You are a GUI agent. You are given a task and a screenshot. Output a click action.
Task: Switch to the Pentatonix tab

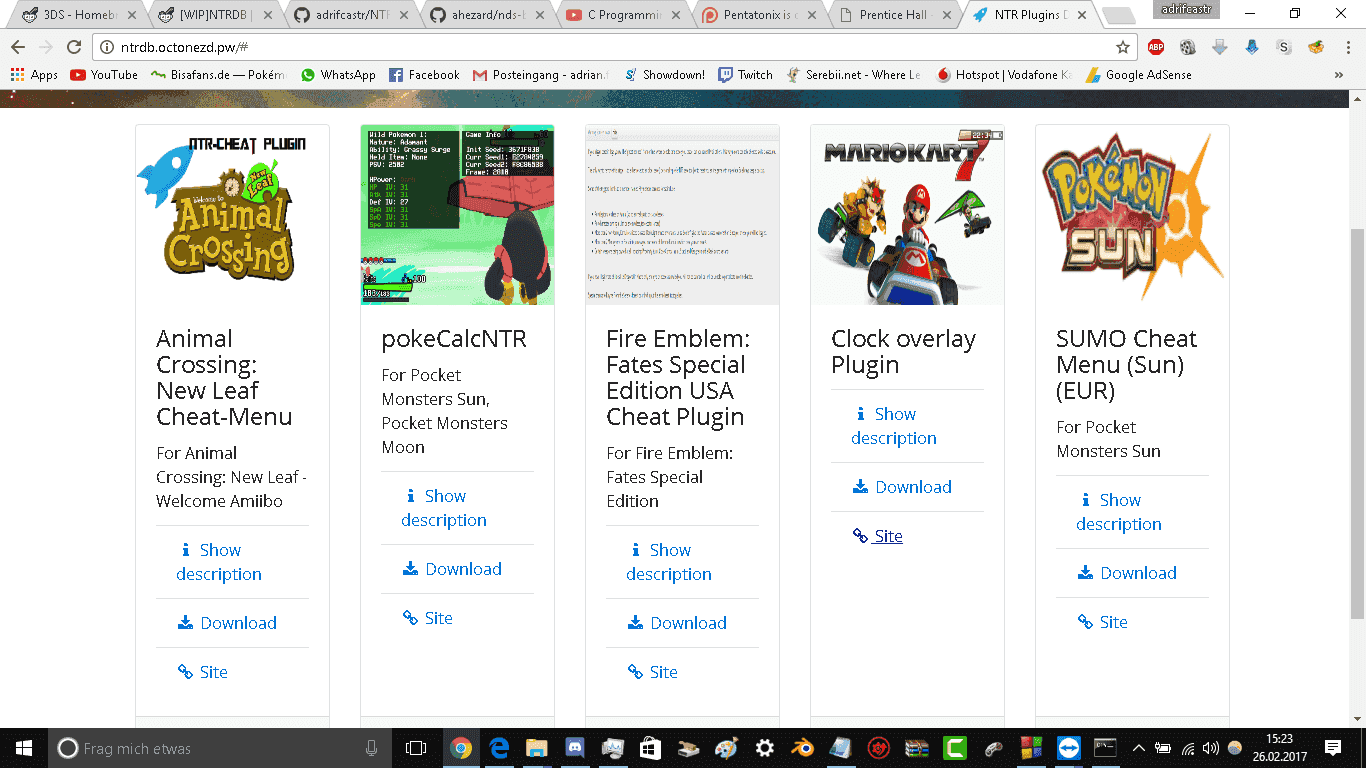coord(760,15)
